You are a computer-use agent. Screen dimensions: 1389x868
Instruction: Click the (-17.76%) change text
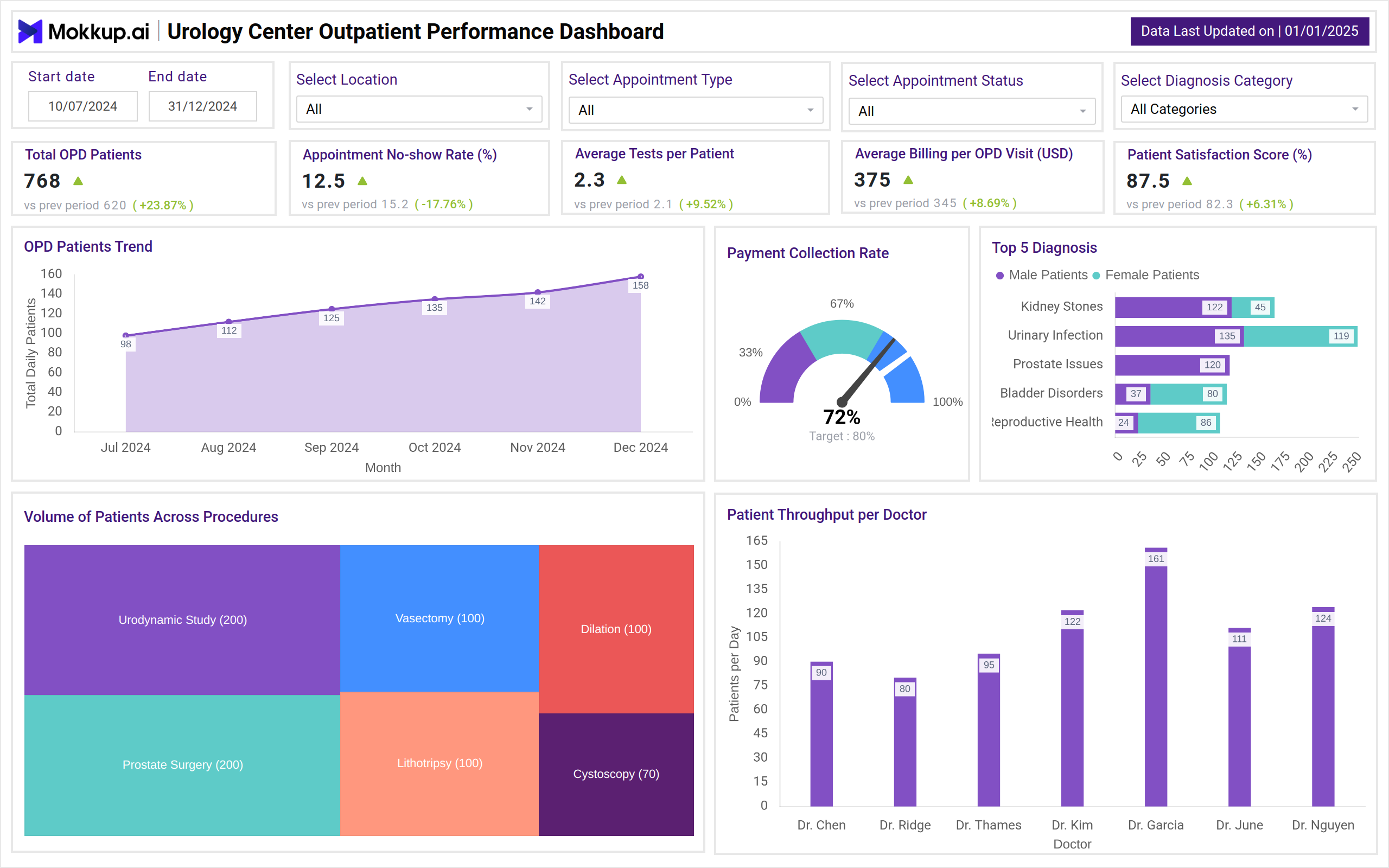coord(444,204)
